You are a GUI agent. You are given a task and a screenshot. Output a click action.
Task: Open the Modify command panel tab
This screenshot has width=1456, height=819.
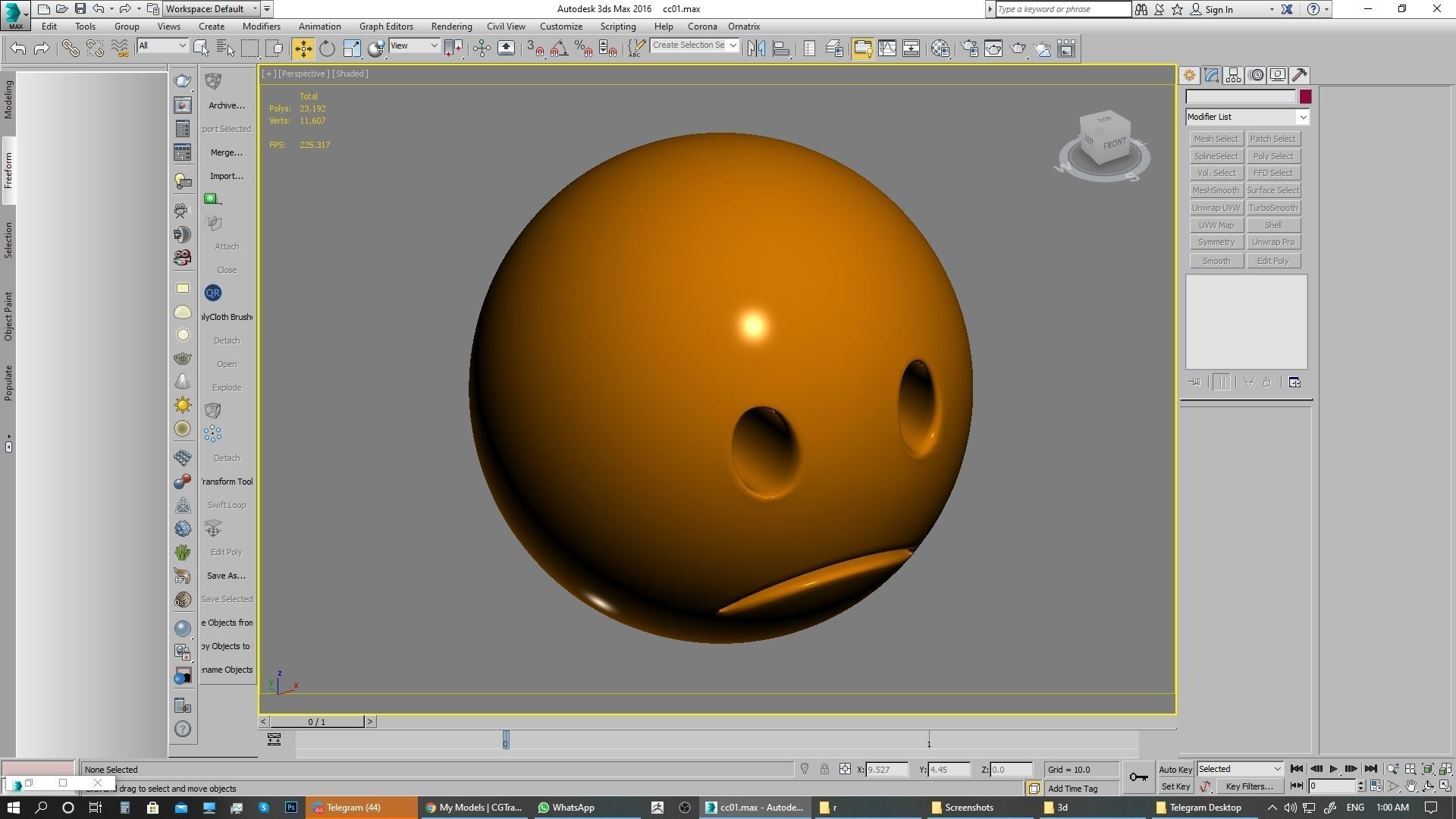pos(1211,75)
